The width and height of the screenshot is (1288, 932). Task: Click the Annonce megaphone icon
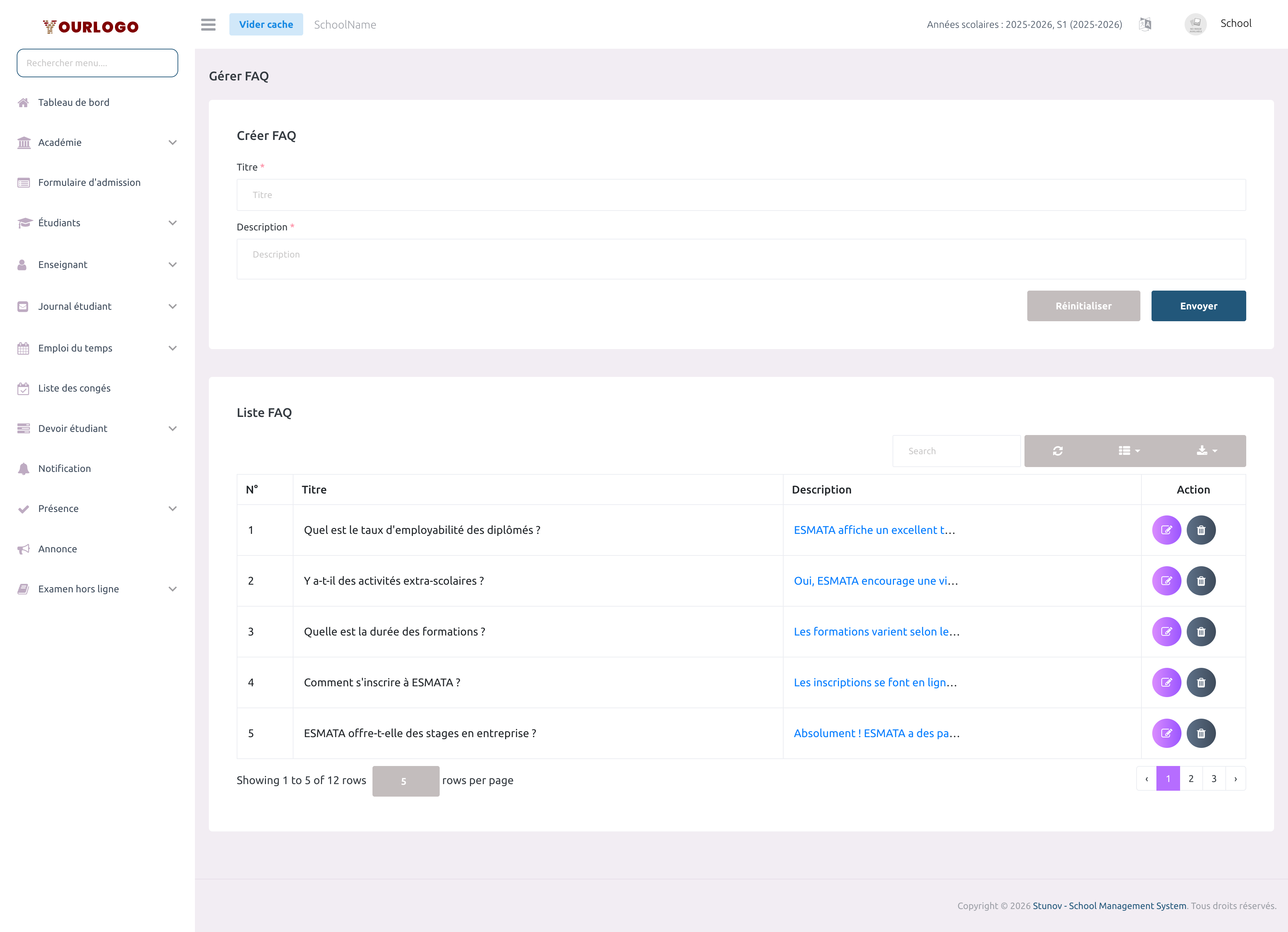pyautogui.click(x=23, y=548)
